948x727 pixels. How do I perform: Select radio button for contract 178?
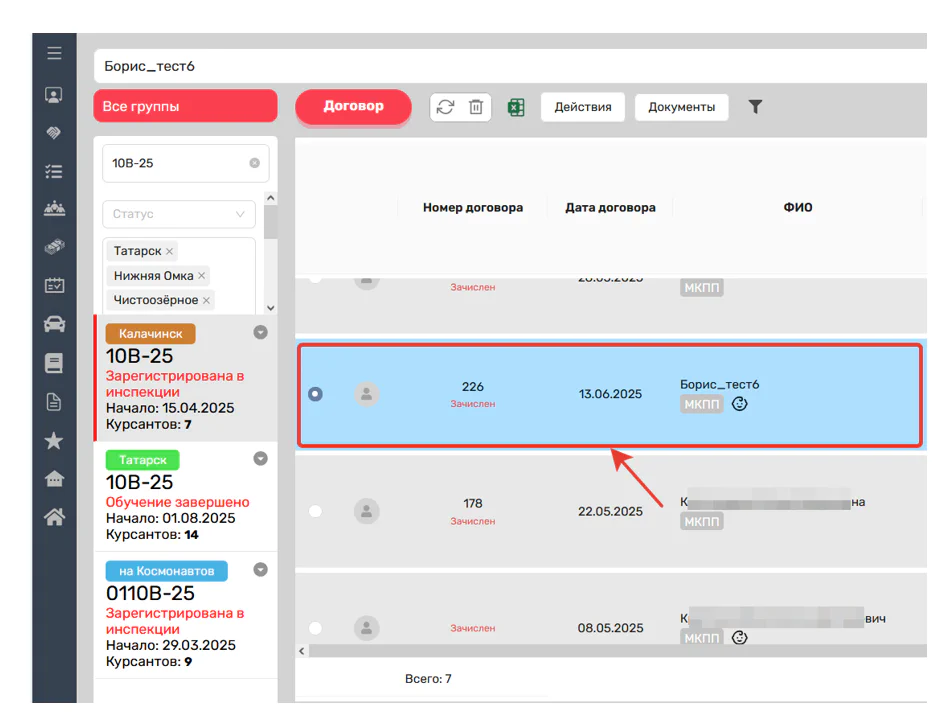(x=316, y=511)
